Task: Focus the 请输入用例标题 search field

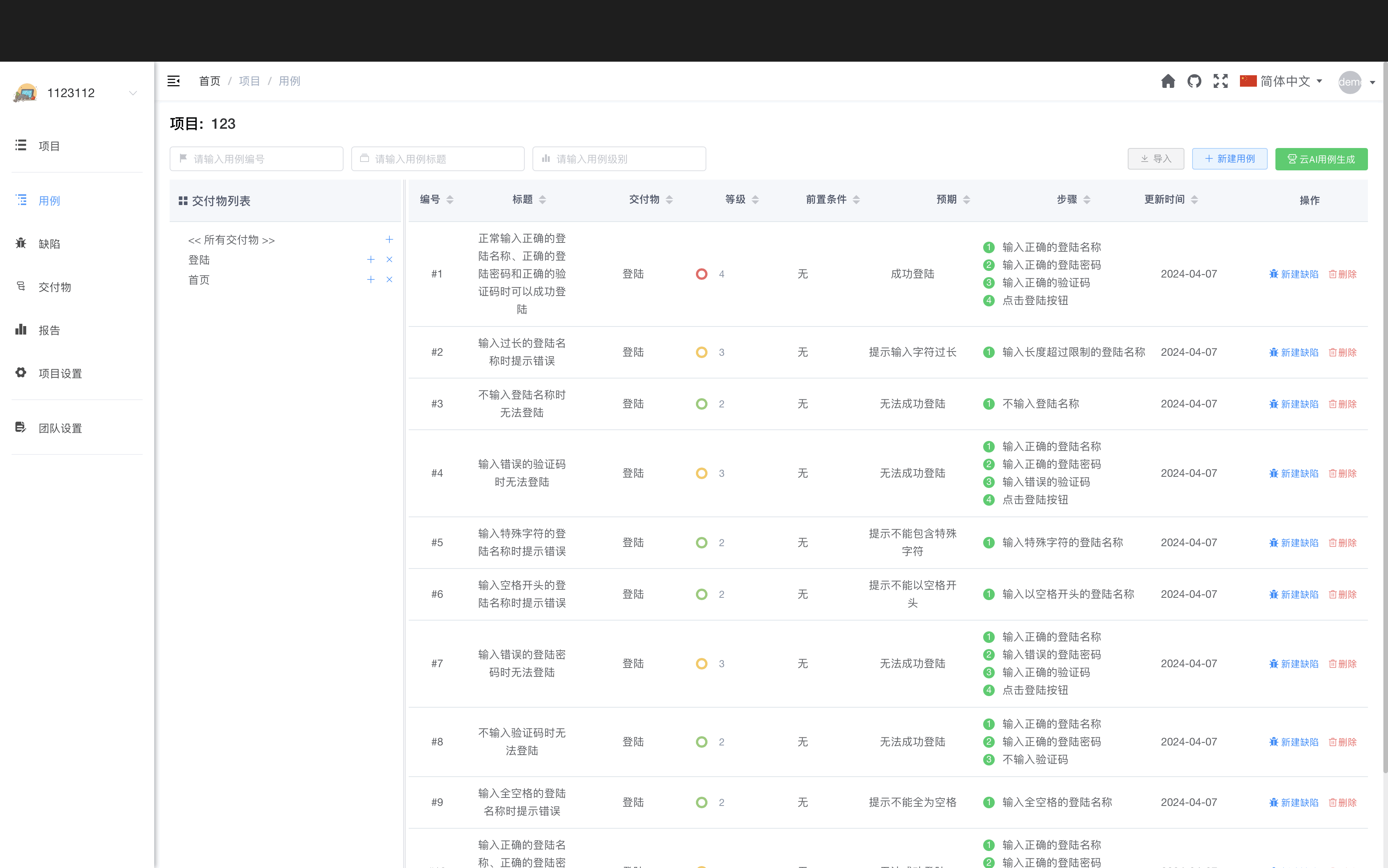Action: click(438, 159)
